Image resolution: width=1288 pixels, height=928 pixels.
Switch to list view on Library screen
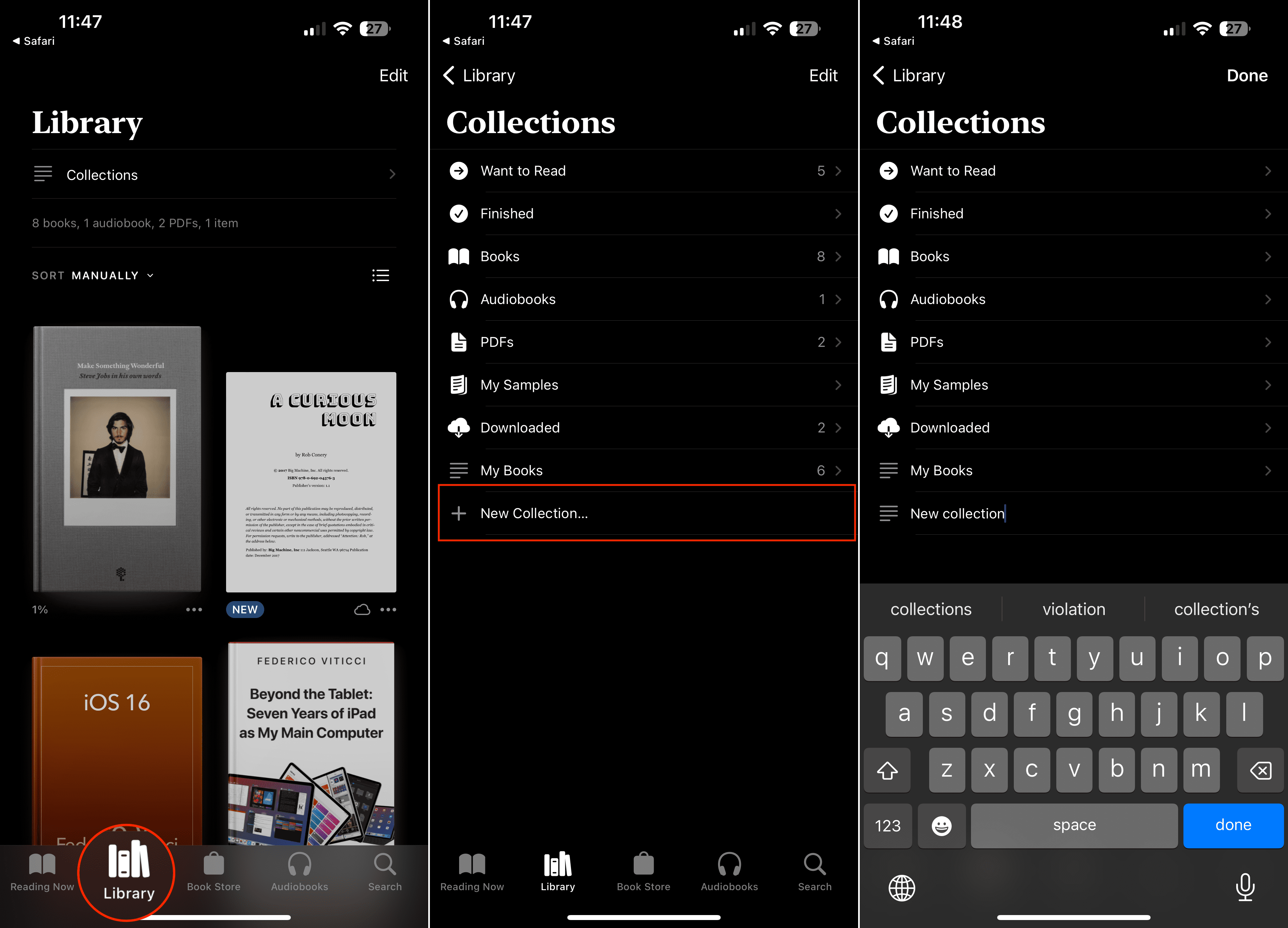380,275
